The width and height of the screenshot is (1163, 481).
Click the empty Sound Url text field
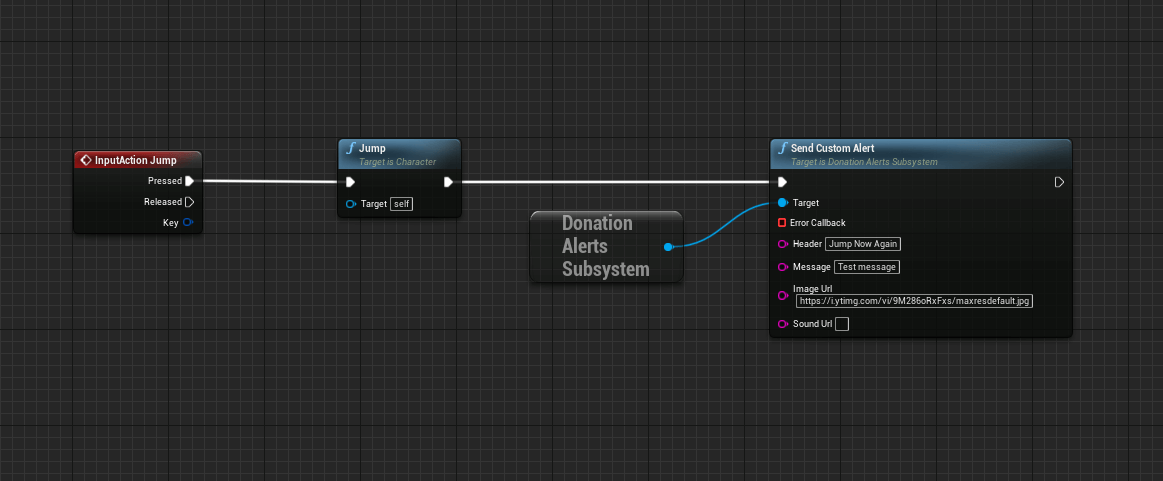pos(842,324)
